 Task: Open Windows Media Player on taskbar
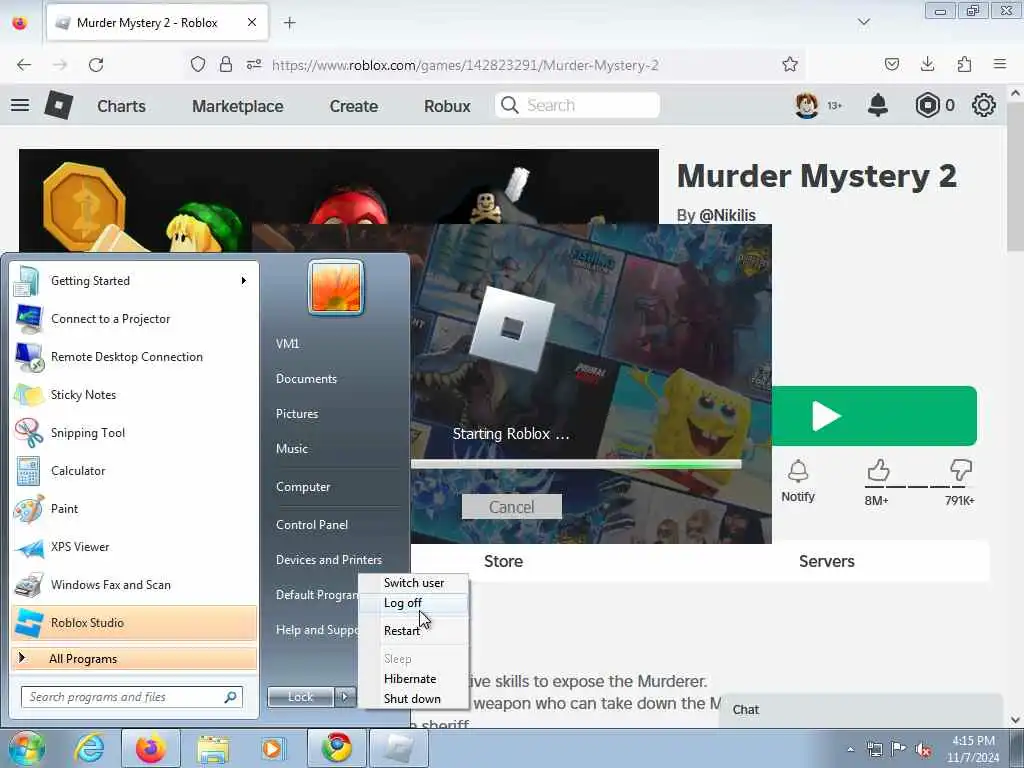(272, 748)
